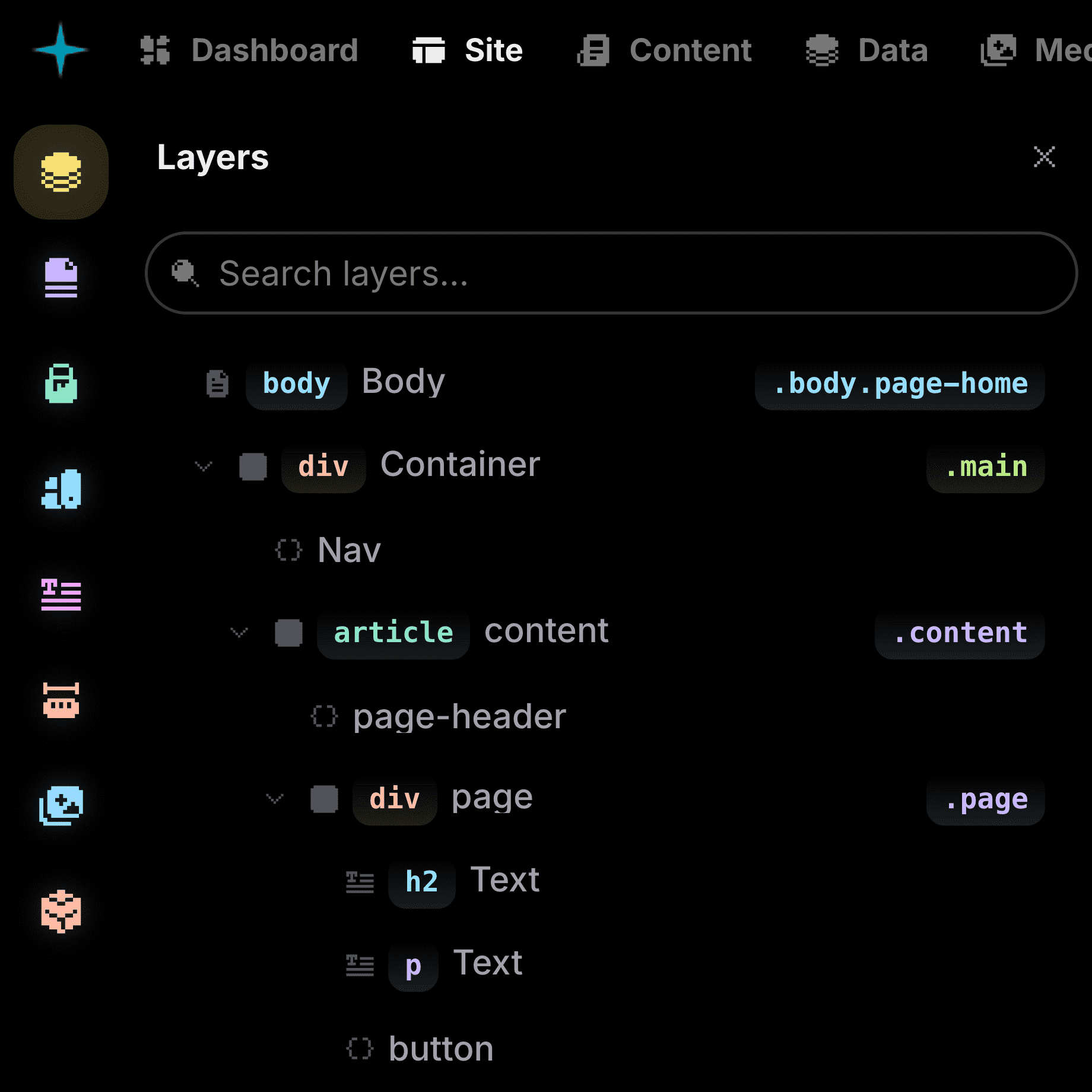Click the h2 text type icon
The height and width of the screenshot is (1092, 1092).
pos(360,883)
